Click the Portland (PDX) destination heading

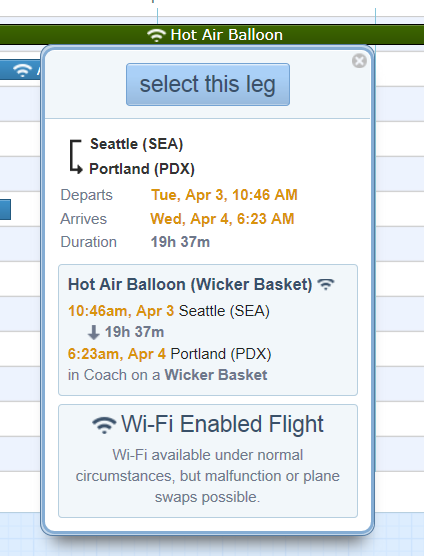click(x=142, y=169)
